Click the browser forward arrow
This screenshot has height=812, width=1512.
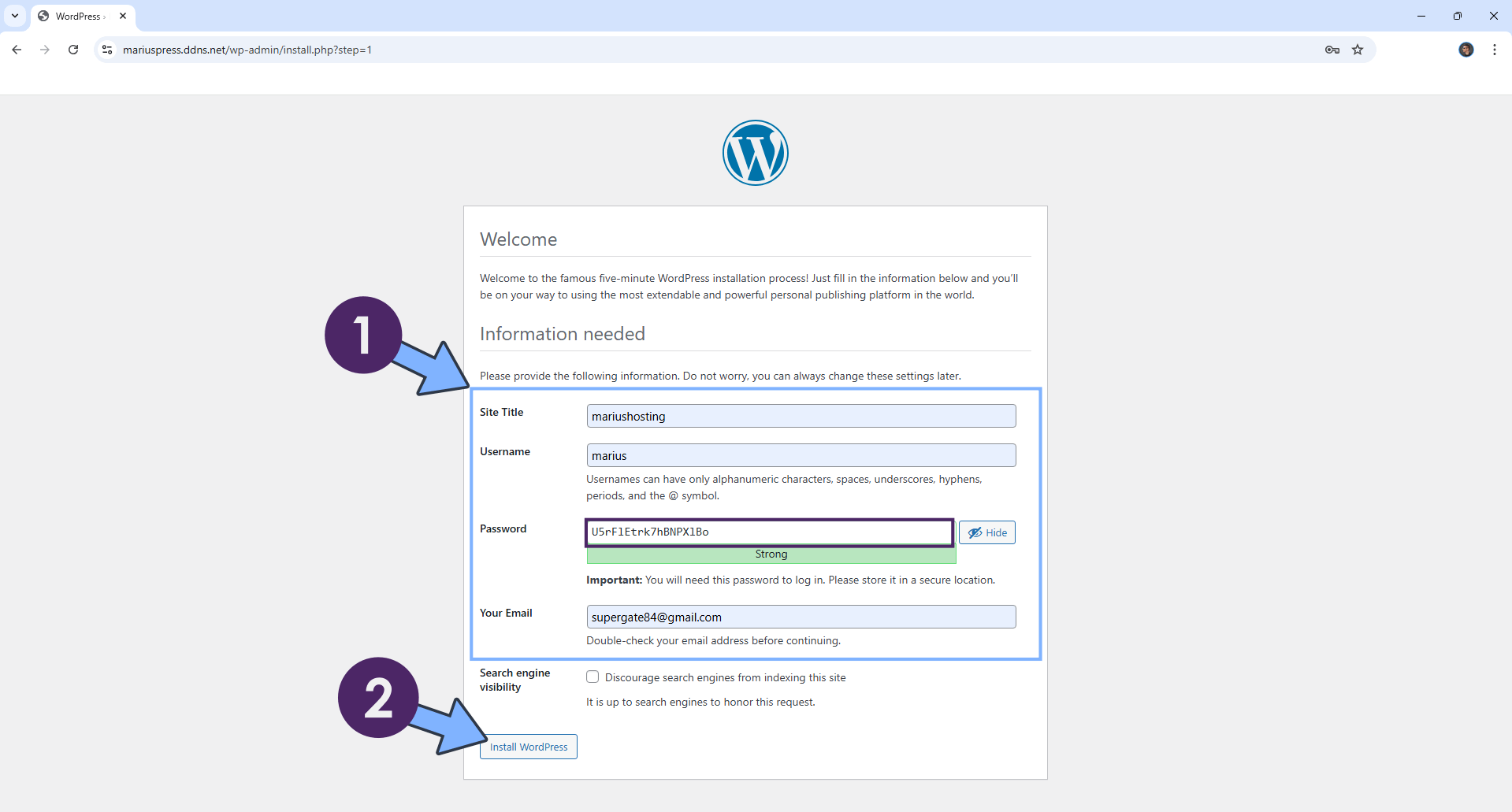[x=45, y=50]
